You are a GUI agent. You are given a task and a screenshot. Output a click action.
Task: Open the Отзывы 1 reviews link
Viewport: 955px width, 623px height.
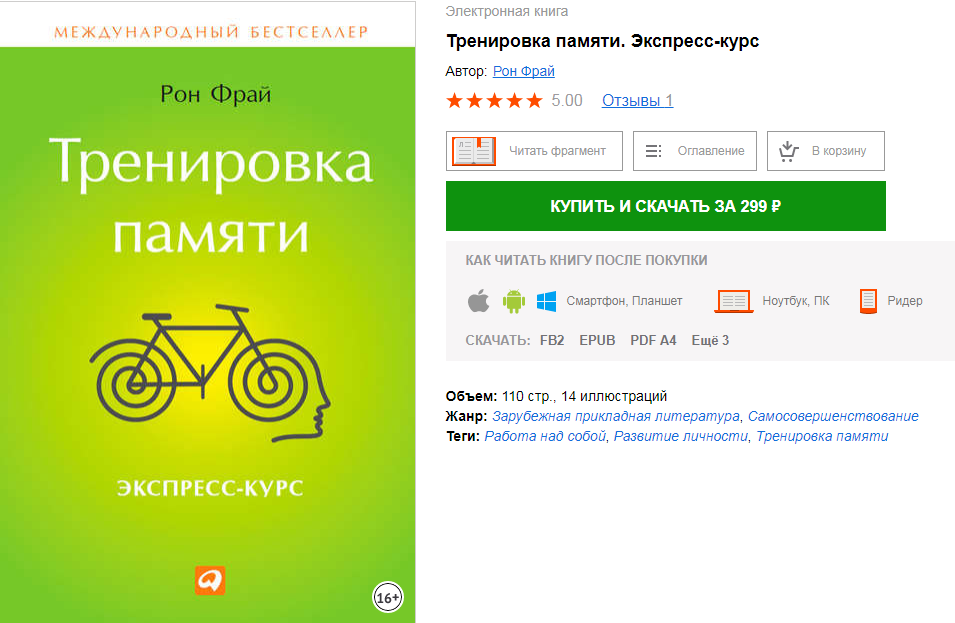(638, 100)
